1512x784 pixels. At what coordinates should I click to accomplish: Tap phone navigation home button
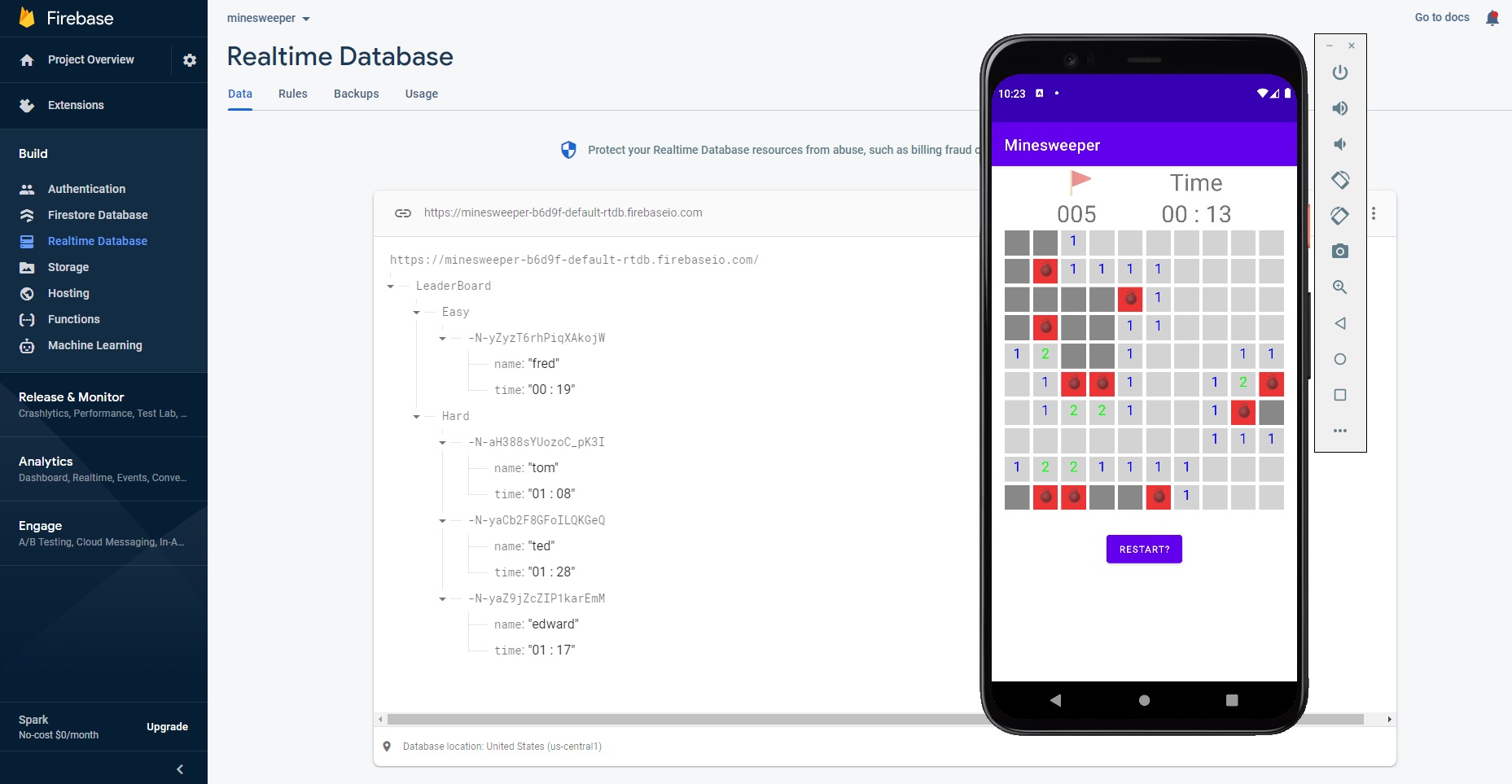click(1144, 700)
